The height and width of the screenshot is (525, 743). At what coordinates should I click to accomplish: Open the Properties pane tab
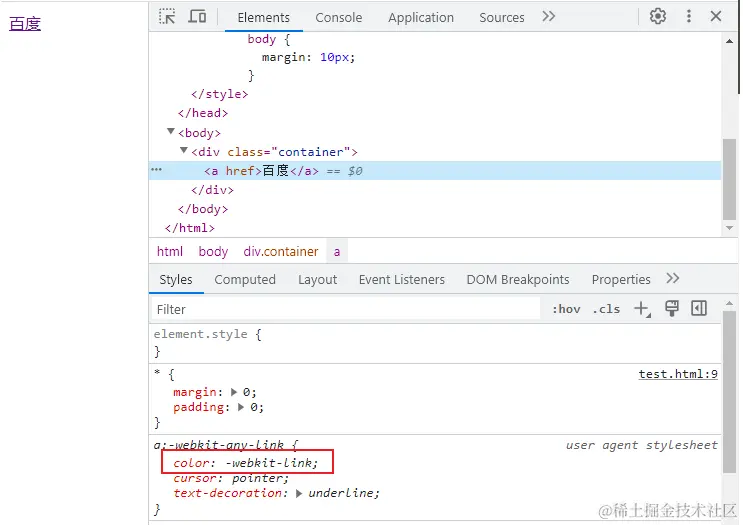click(x=621, y=280)
